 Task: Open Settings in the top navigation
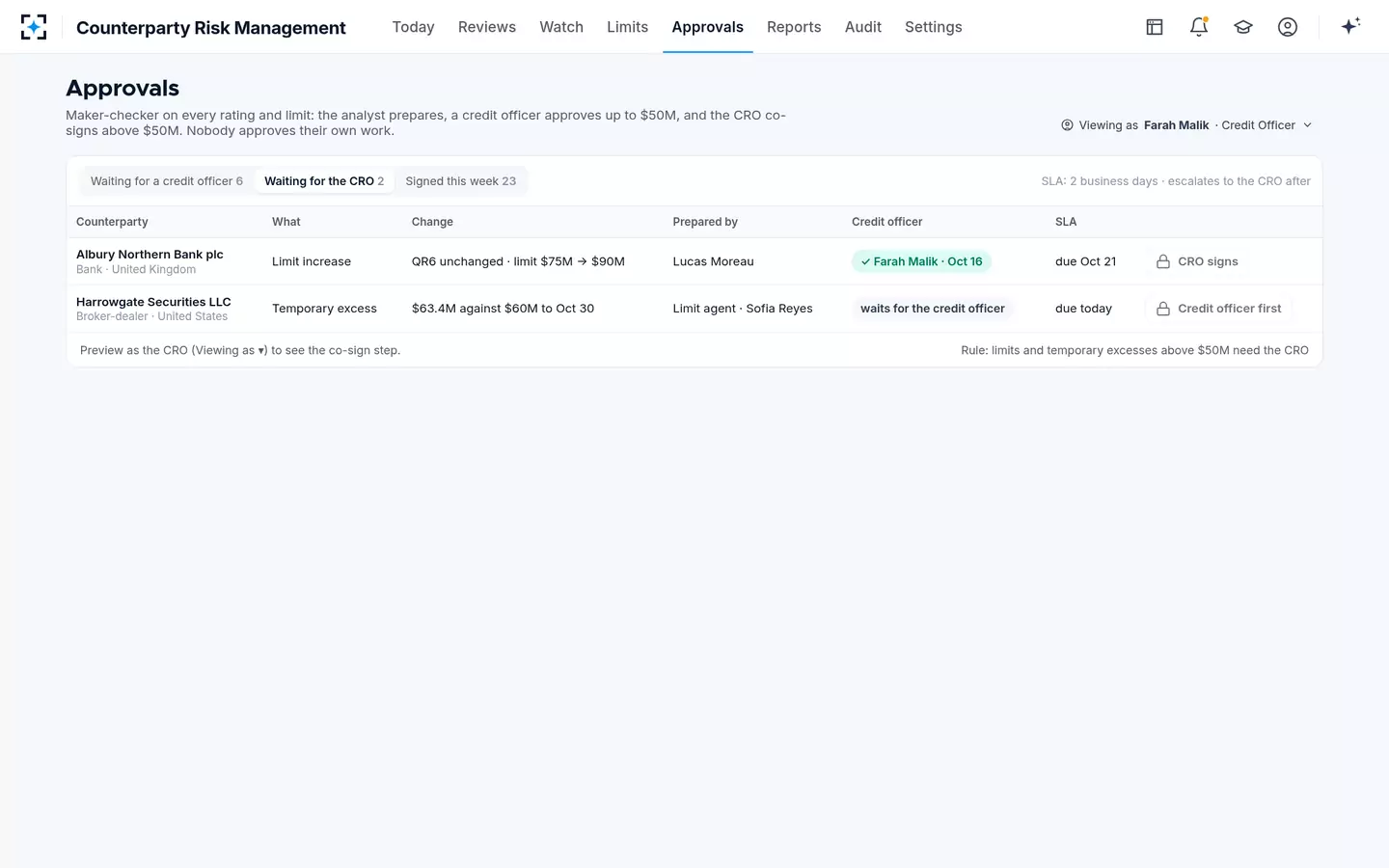pos(934,27)
